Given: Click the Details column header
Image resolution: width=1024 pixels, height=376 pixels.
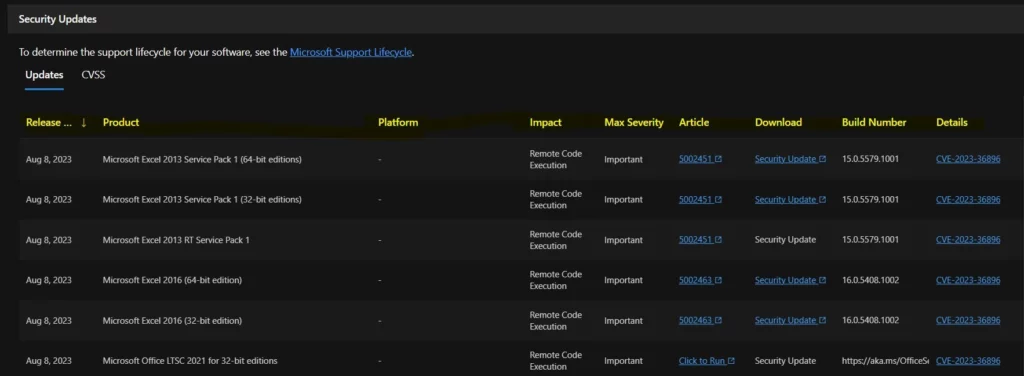Looking at the screenshot, I should click(952, 122).
